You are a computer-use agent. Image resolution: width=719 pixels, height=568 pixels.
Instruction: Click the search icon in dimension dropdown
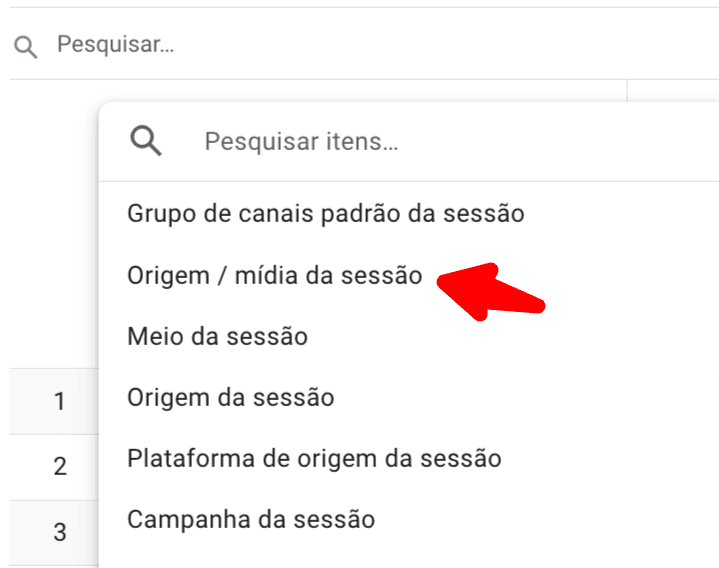[146, 142]
